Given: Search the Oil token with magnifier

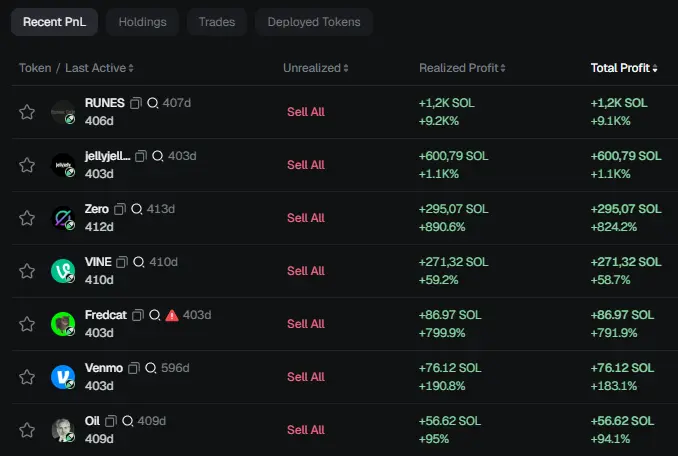Looking at the screenshot, I should pyautogui.click(x=128, y=421).
